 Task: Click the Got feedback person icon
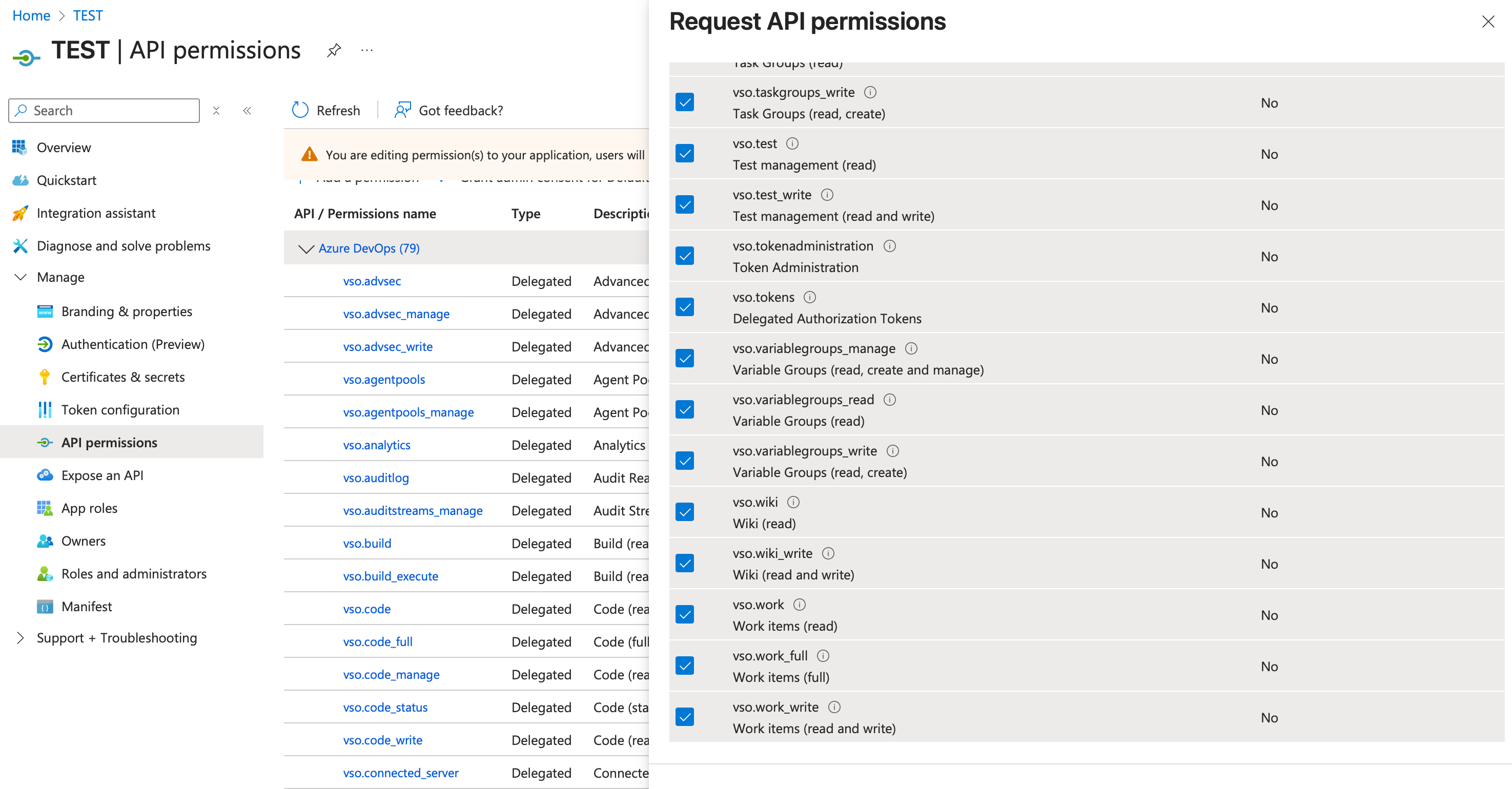[403, 110]
